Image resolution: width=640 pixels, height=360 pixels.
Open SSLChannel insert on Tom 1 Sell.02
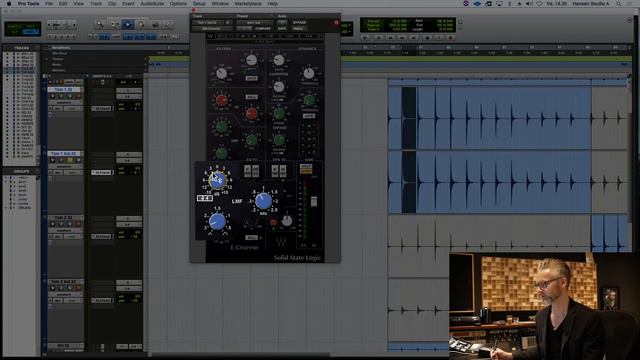click(102, 173)
